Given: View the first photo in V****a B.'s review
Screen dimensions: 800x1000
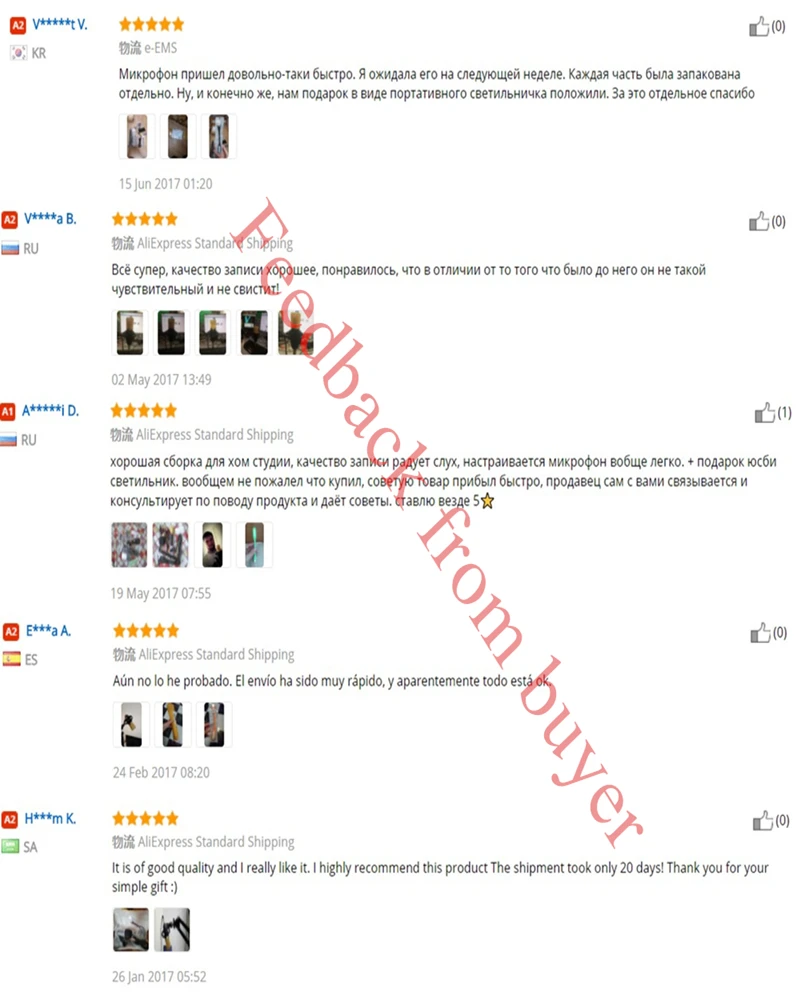Looking at the screenshot, I should [x=130, y=332].
